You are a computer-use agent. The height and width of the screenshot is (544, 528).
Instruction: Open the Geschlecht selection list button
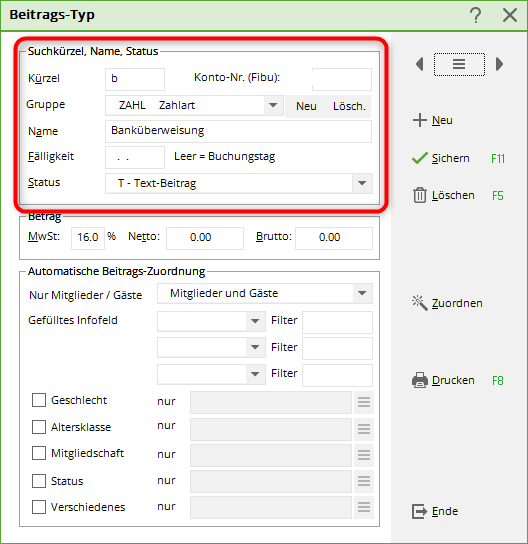click(x=364, y=402)
